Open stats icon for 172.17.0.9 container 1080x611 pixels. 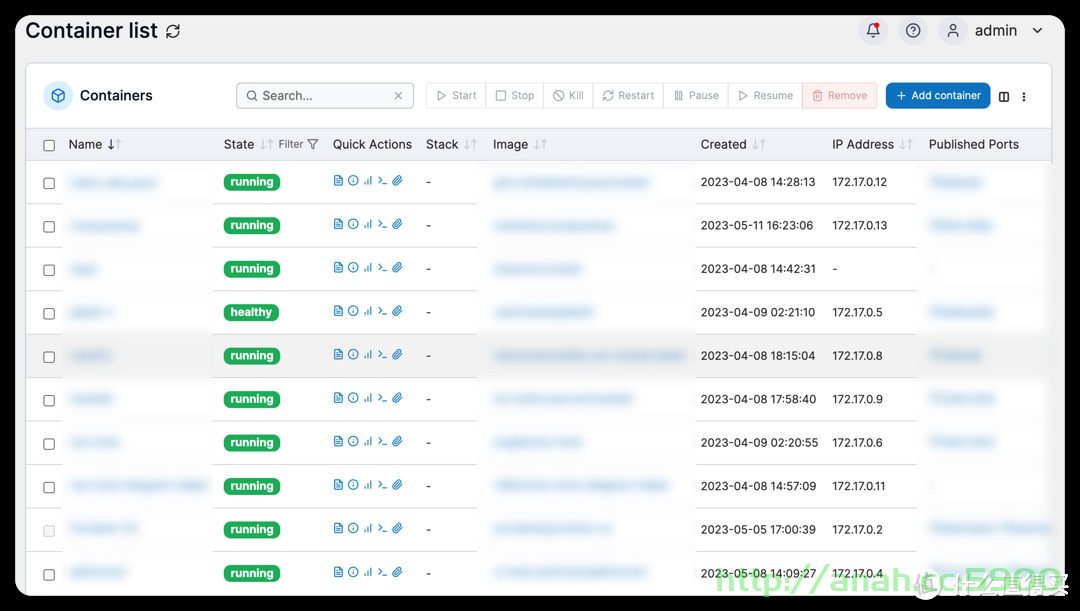(368, 397)
